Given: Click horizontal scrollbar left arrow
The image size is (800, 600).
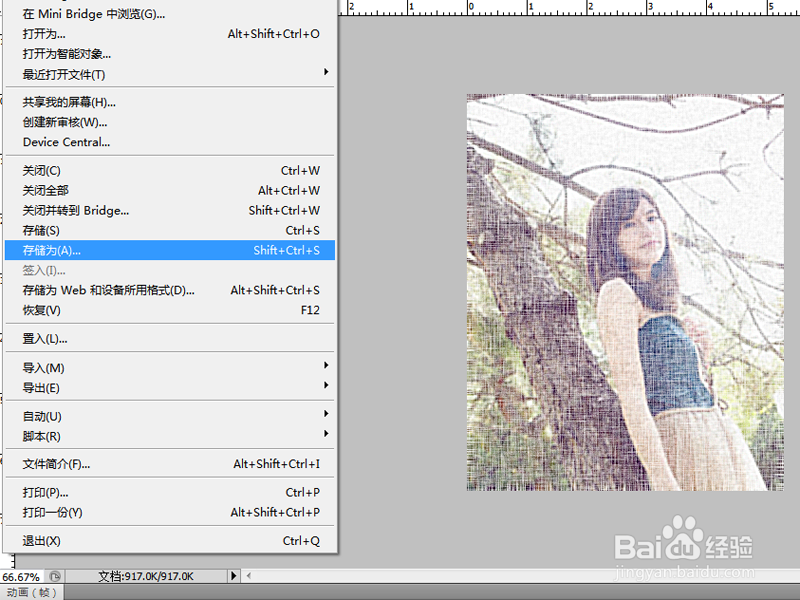Looking at the screenshot, I should pyautogui.click(x=248, y=576).
